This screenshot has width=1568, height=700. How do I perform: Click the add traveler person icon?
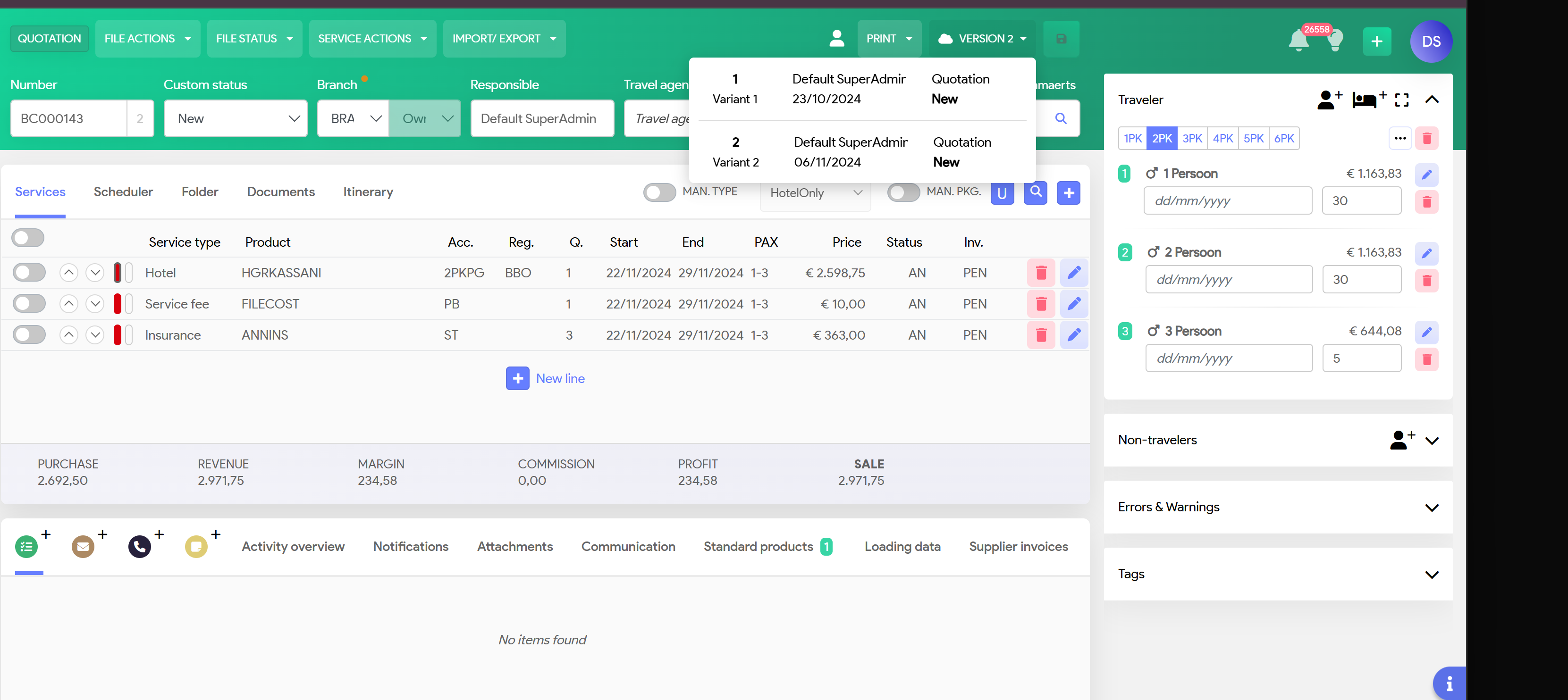click(1329, 99)
